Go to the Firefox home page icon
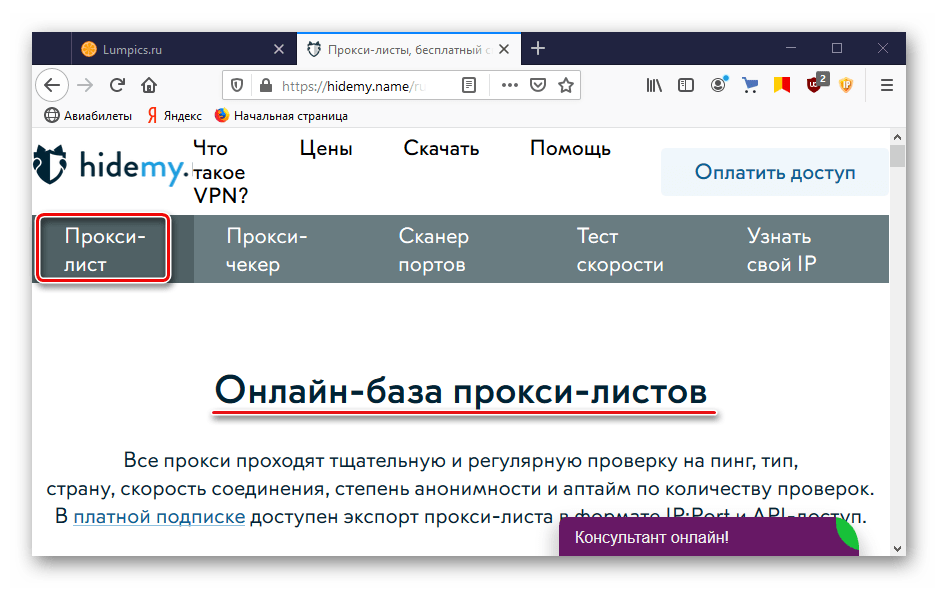The image size is (938, 593). [x=149, y=86]
